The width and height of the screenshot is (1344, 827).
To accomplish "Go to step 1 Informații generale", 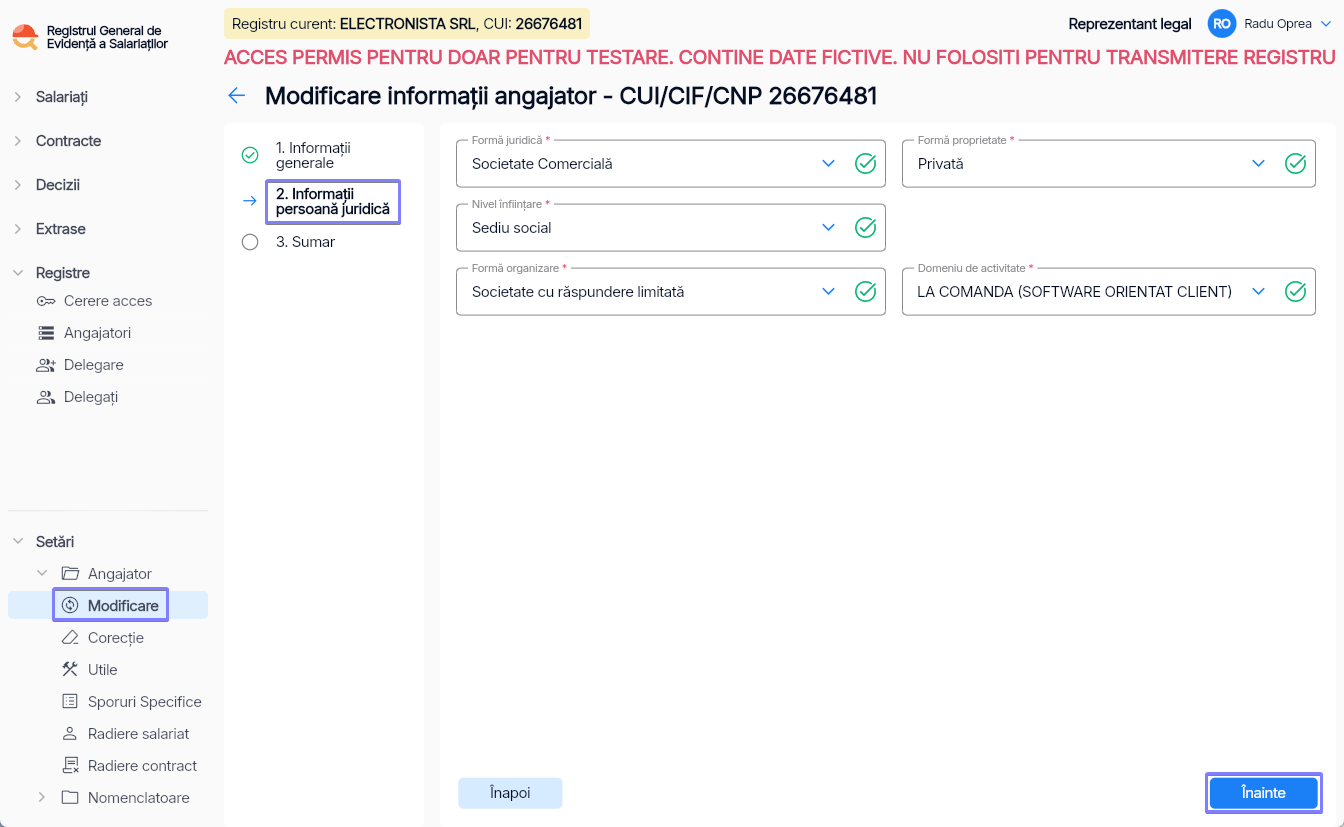I will (x=313, y=155).
